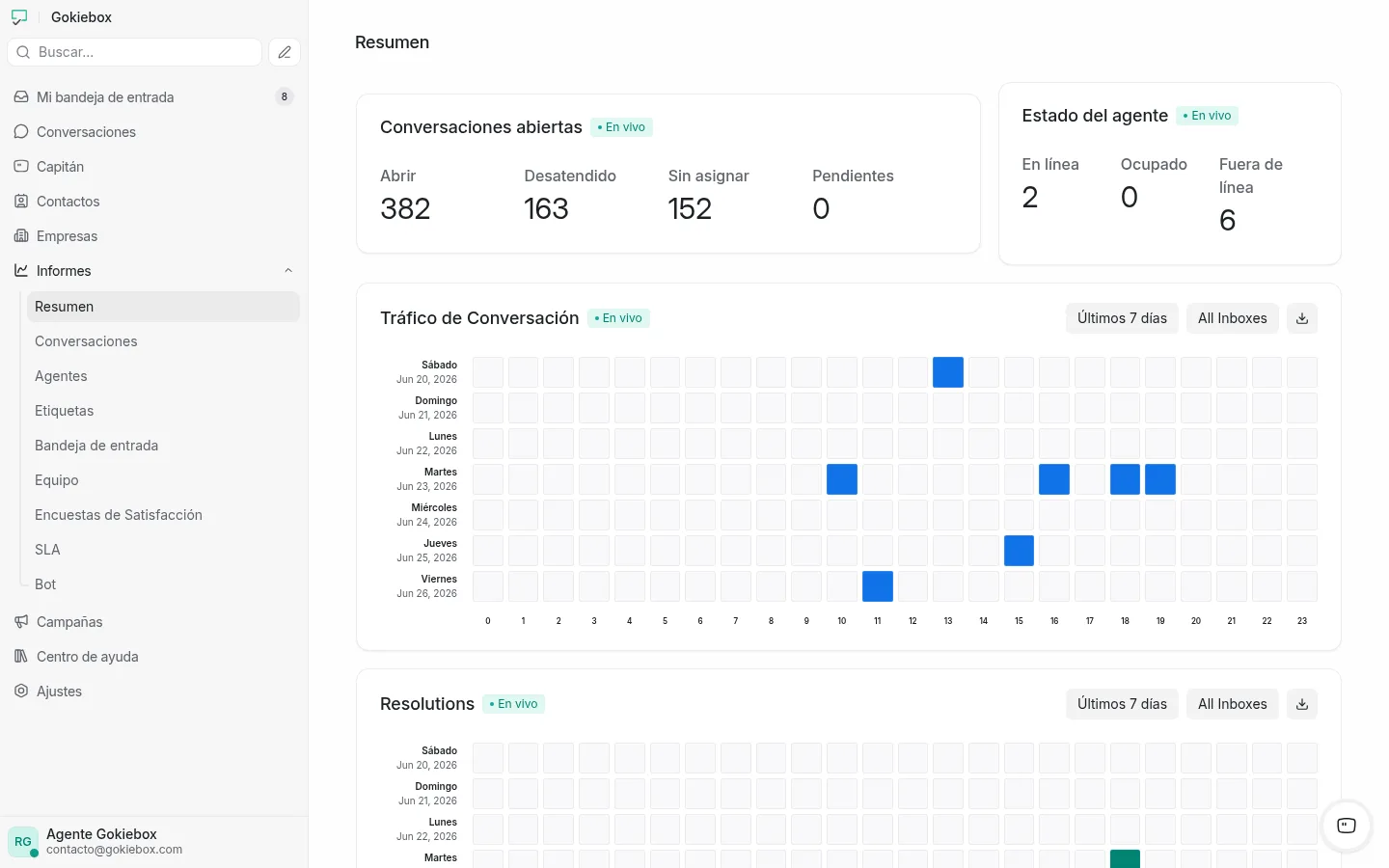
Task: Click the Desatendido count 163
Action: (x=546, y=209)
